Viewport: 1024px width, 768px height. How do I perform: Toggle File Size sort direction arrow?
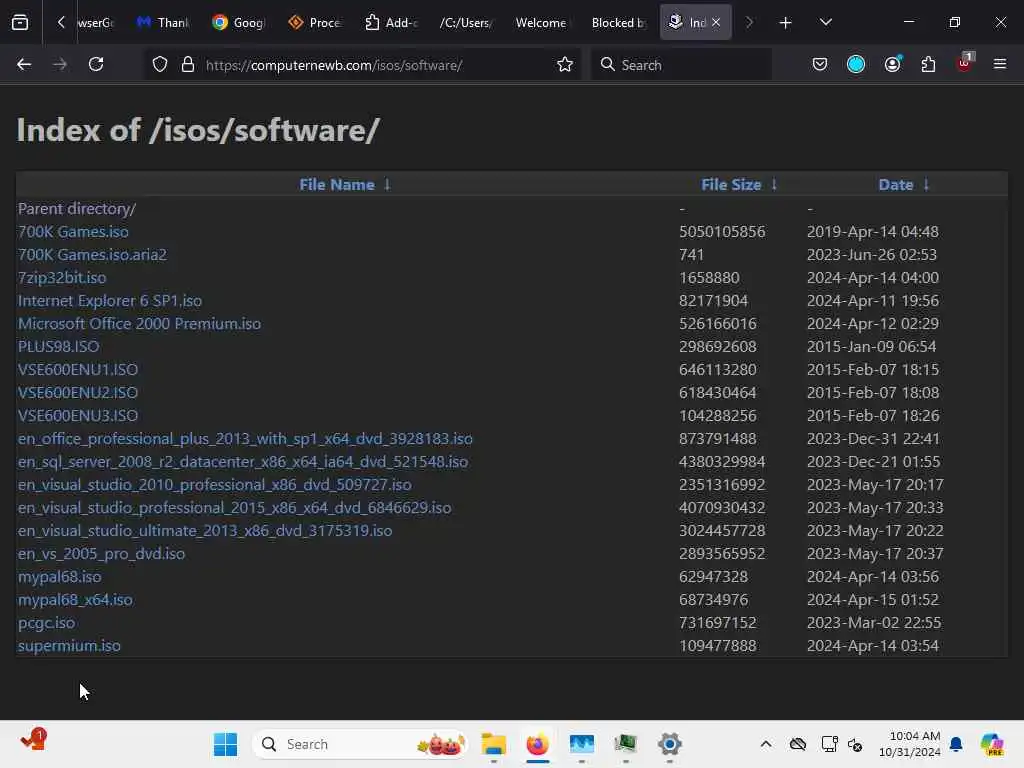[774, 185]
